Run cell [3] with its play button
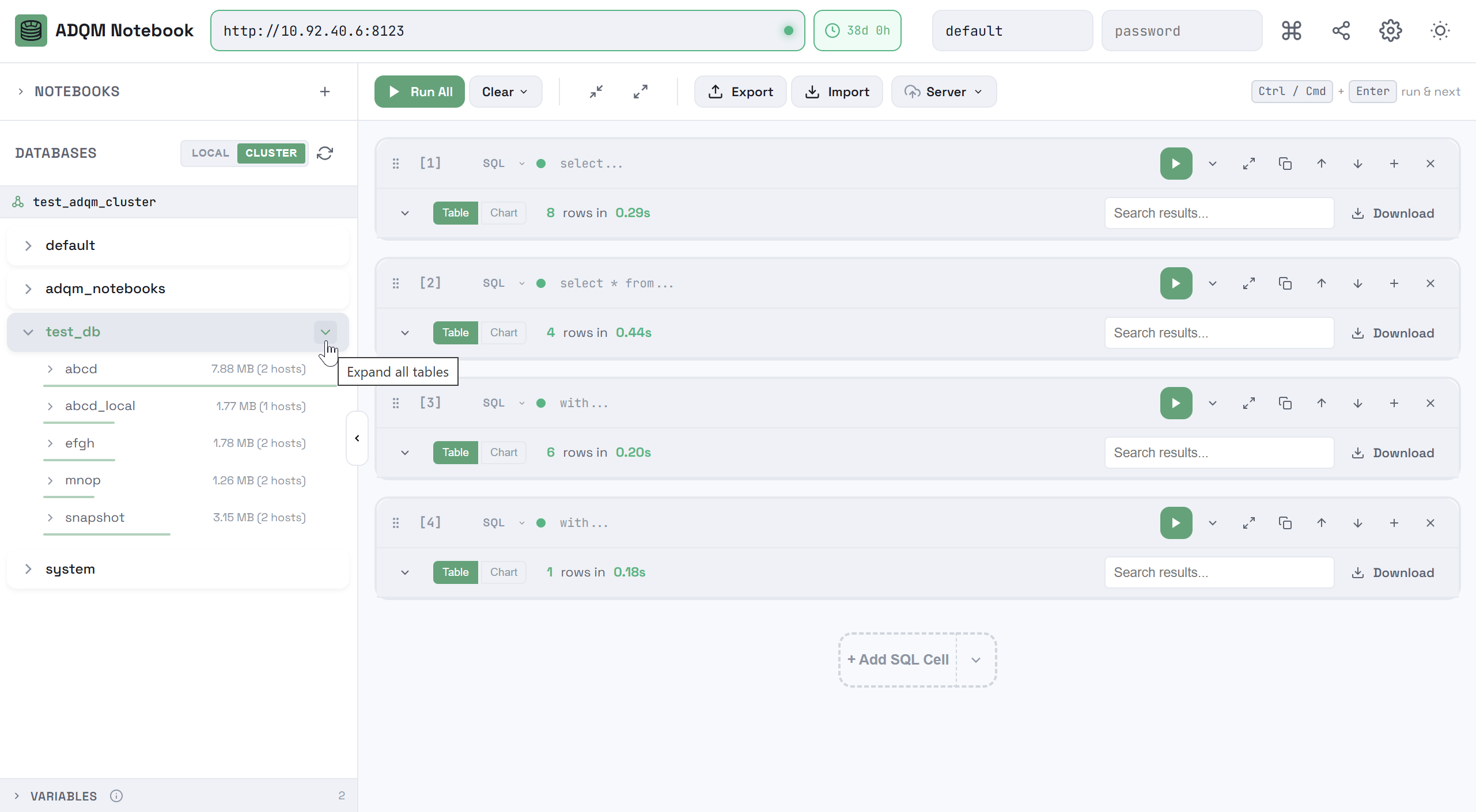 click(1175, 403)
